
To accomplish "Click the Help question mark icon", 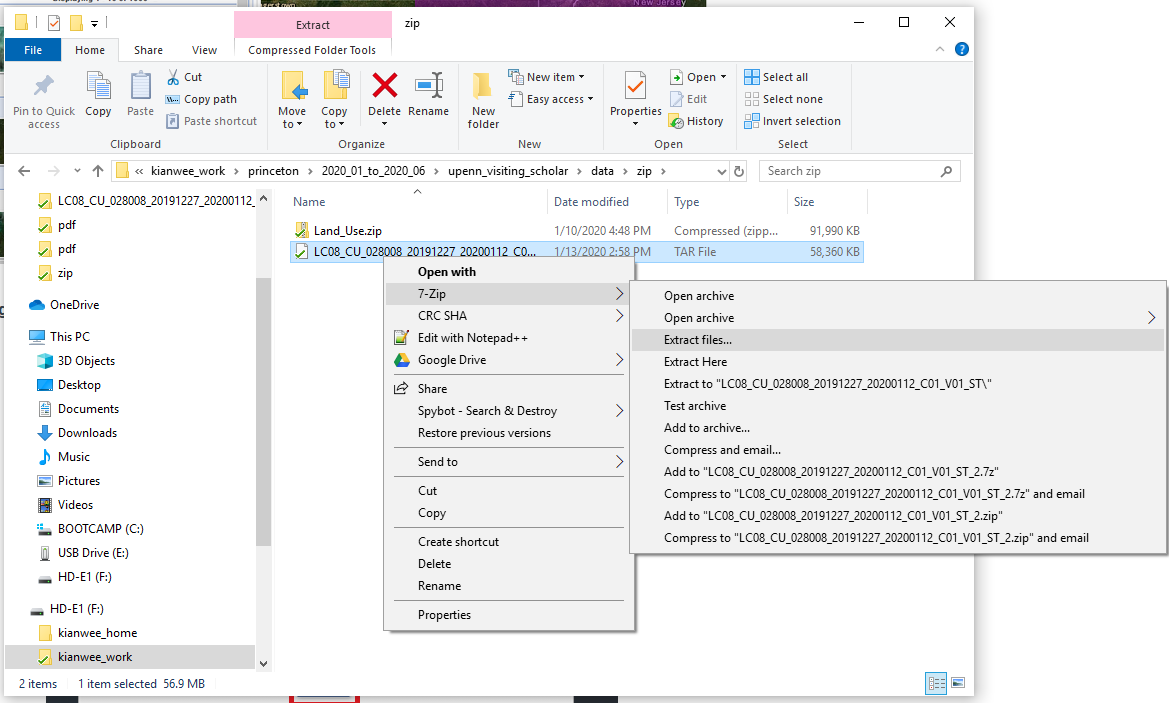I will (961, 49).
